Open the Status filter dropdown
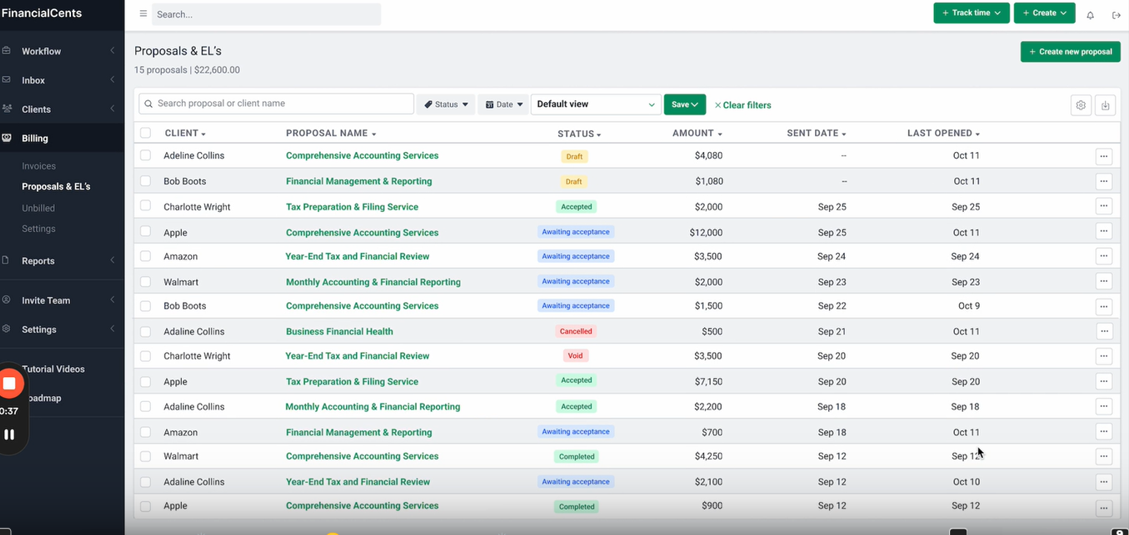This screenshot has height=535, width=1129. pyautogui.click(x=446, y=104)
